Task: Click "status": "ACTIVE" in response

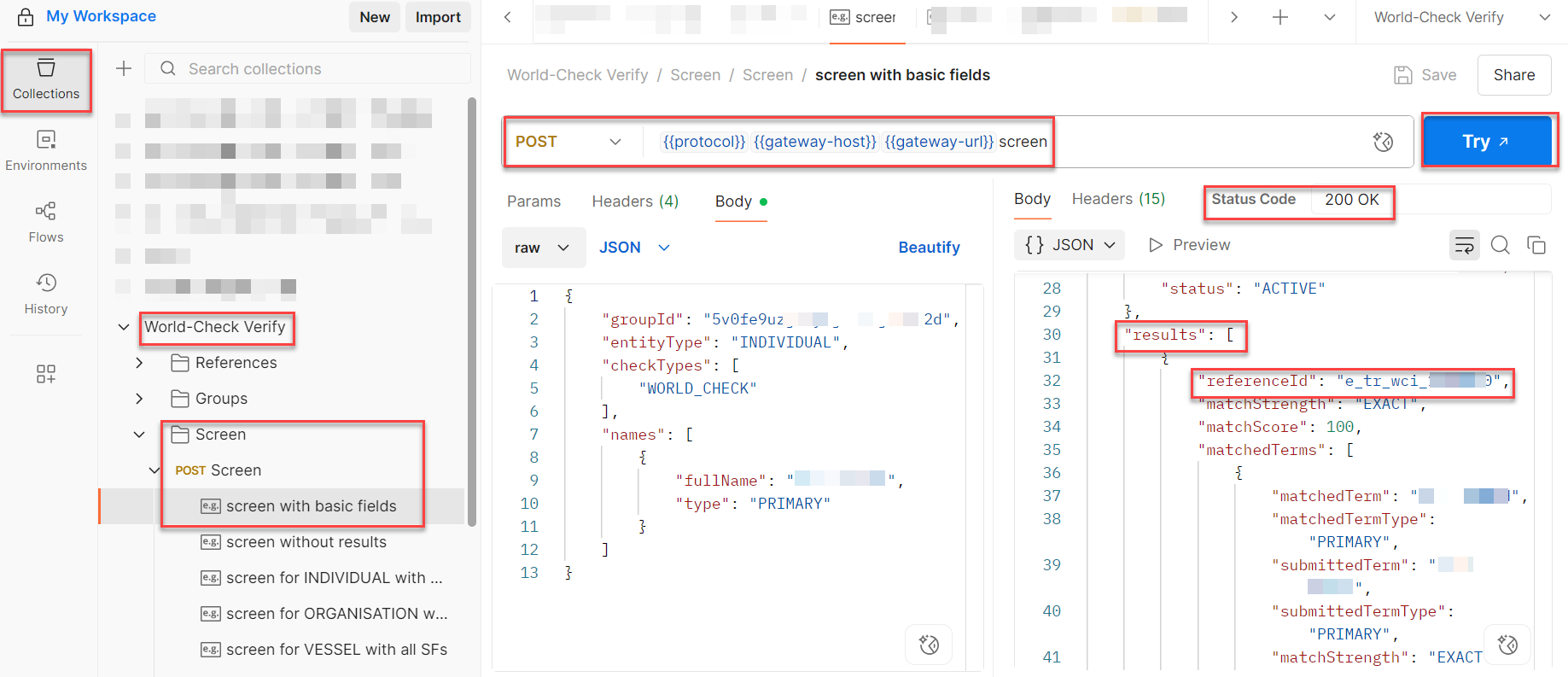Action: tap(1243, 289)
